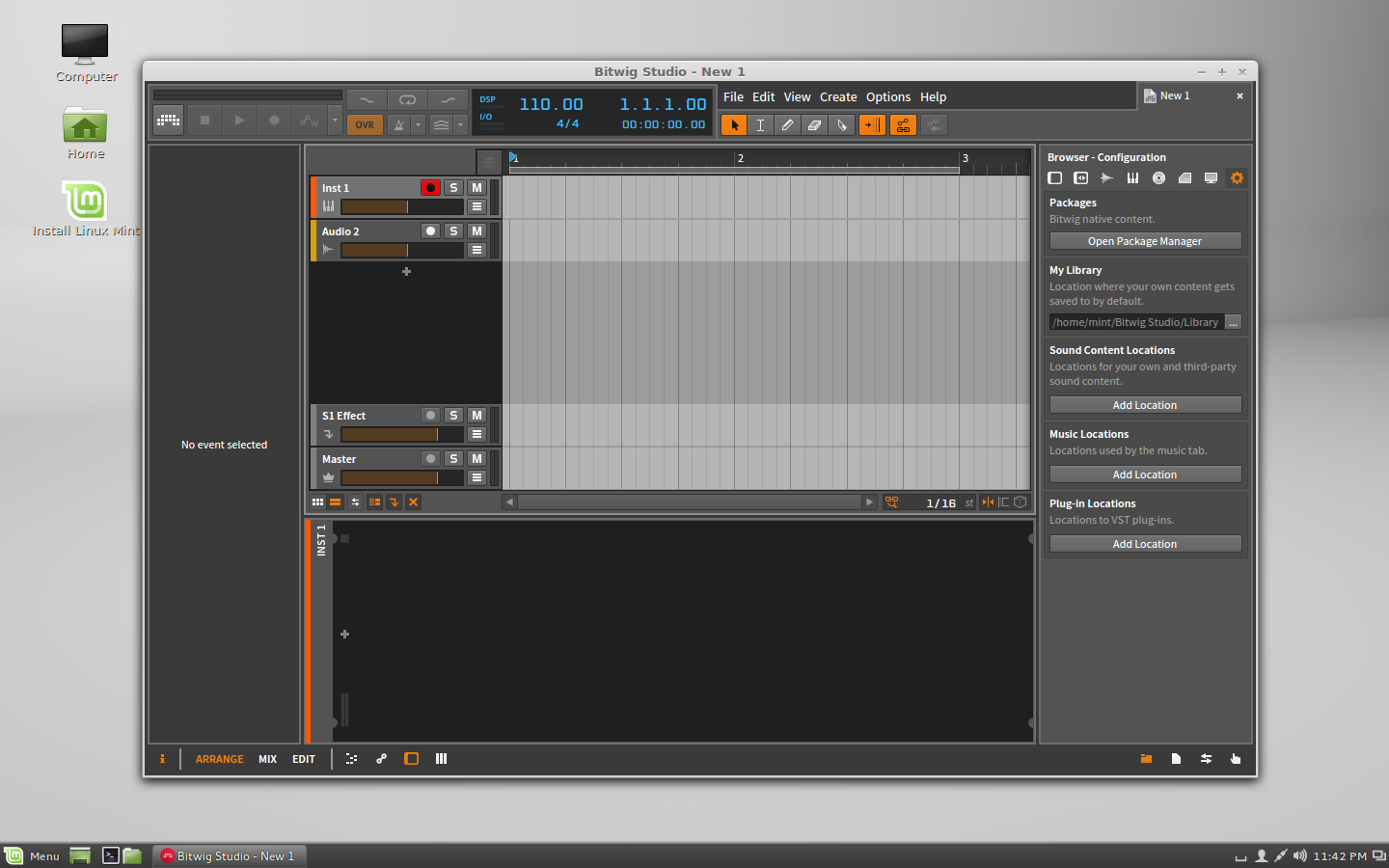1389x868 pixels.
Task: Disarm record on Inst 1 track
Action: pyautogui.click(x=430, y=188)
